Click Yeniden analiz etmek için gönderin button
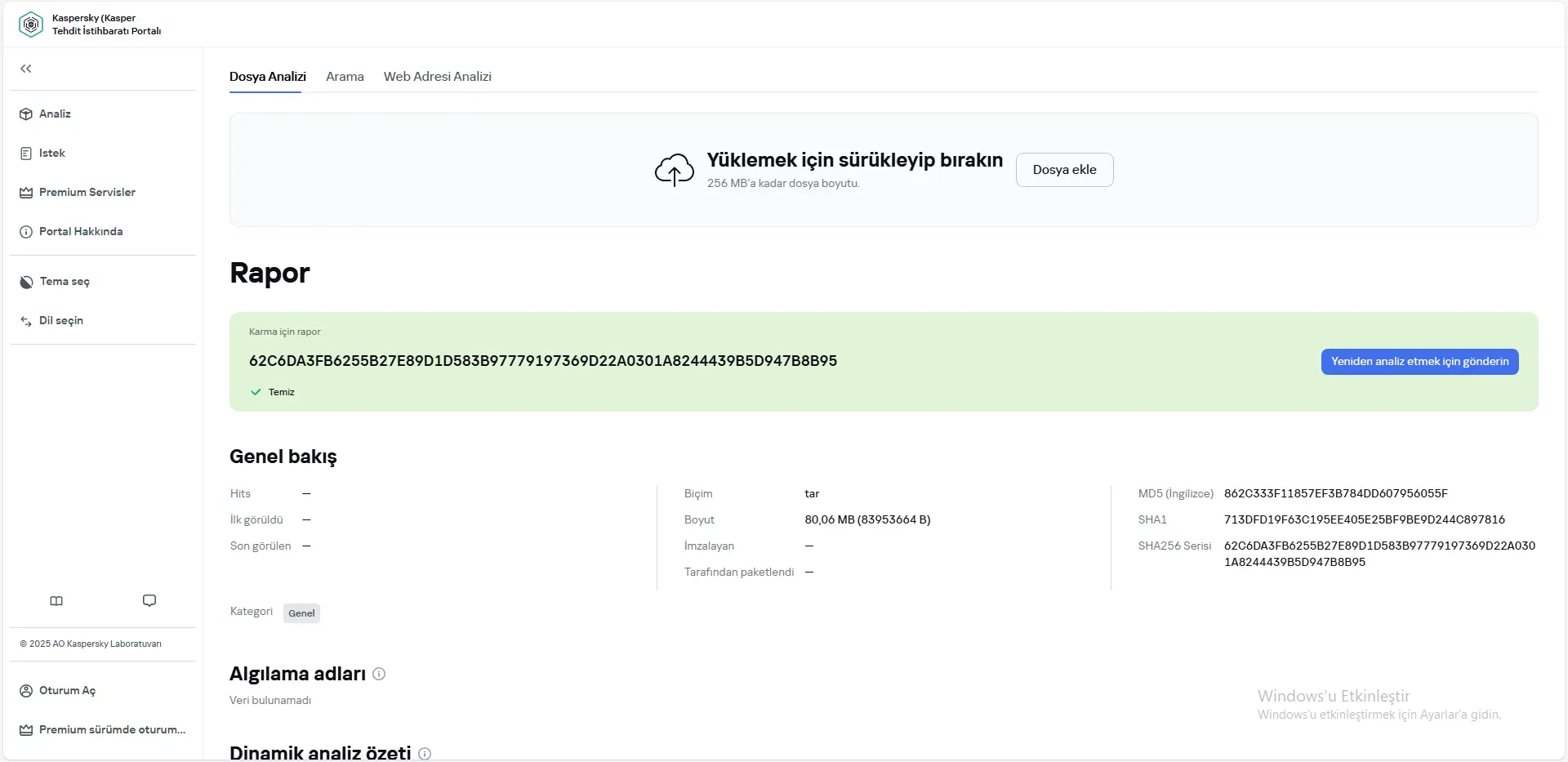 tap(1419, 362)
